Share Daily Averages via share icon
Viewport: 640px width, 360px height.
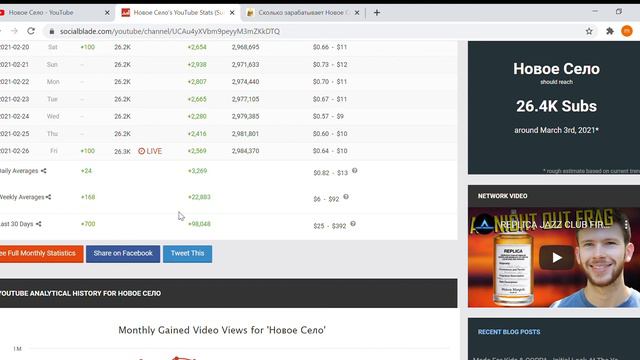click(44, 171)
